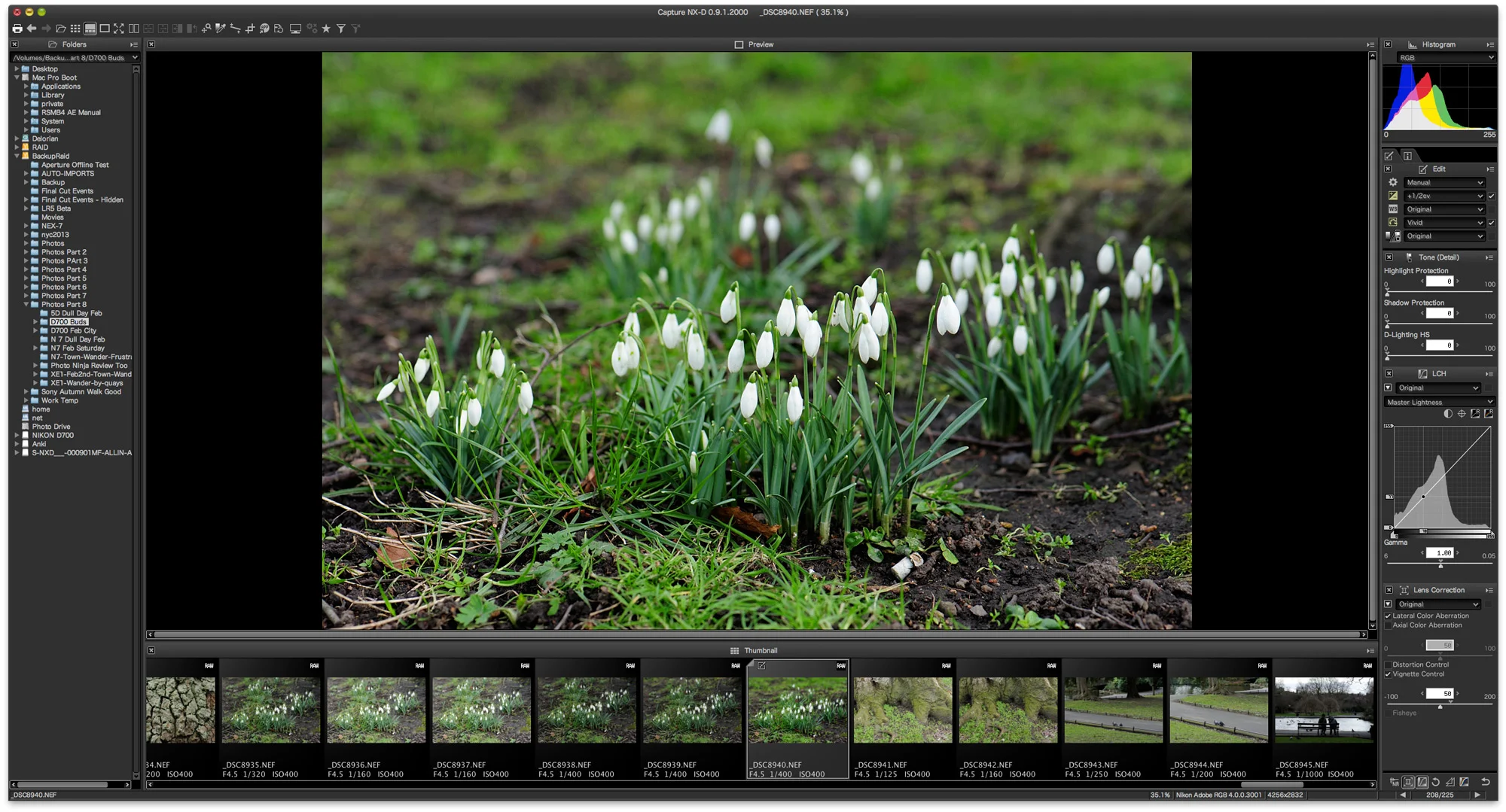Click the rating star icon in the toolbar
The height and width of the screenshot is (812, 1506).
(325, 29)
